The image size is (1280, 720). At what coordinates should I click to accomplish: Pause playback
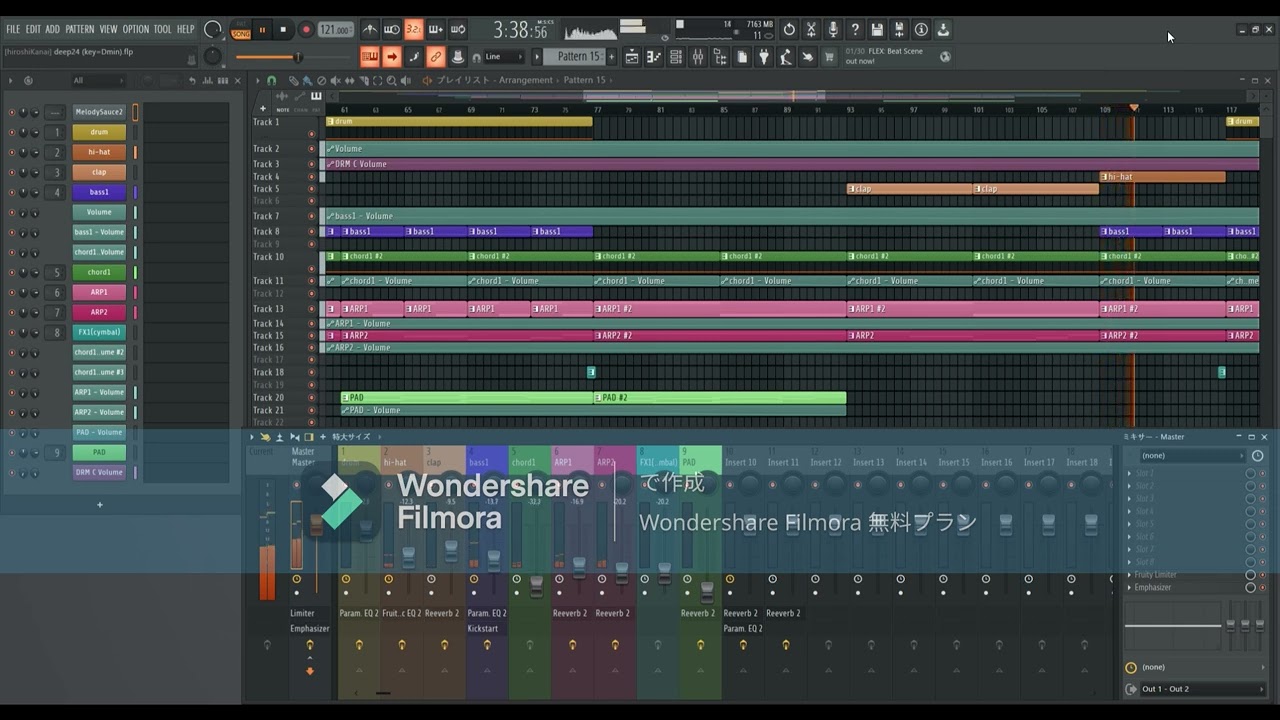263,30
